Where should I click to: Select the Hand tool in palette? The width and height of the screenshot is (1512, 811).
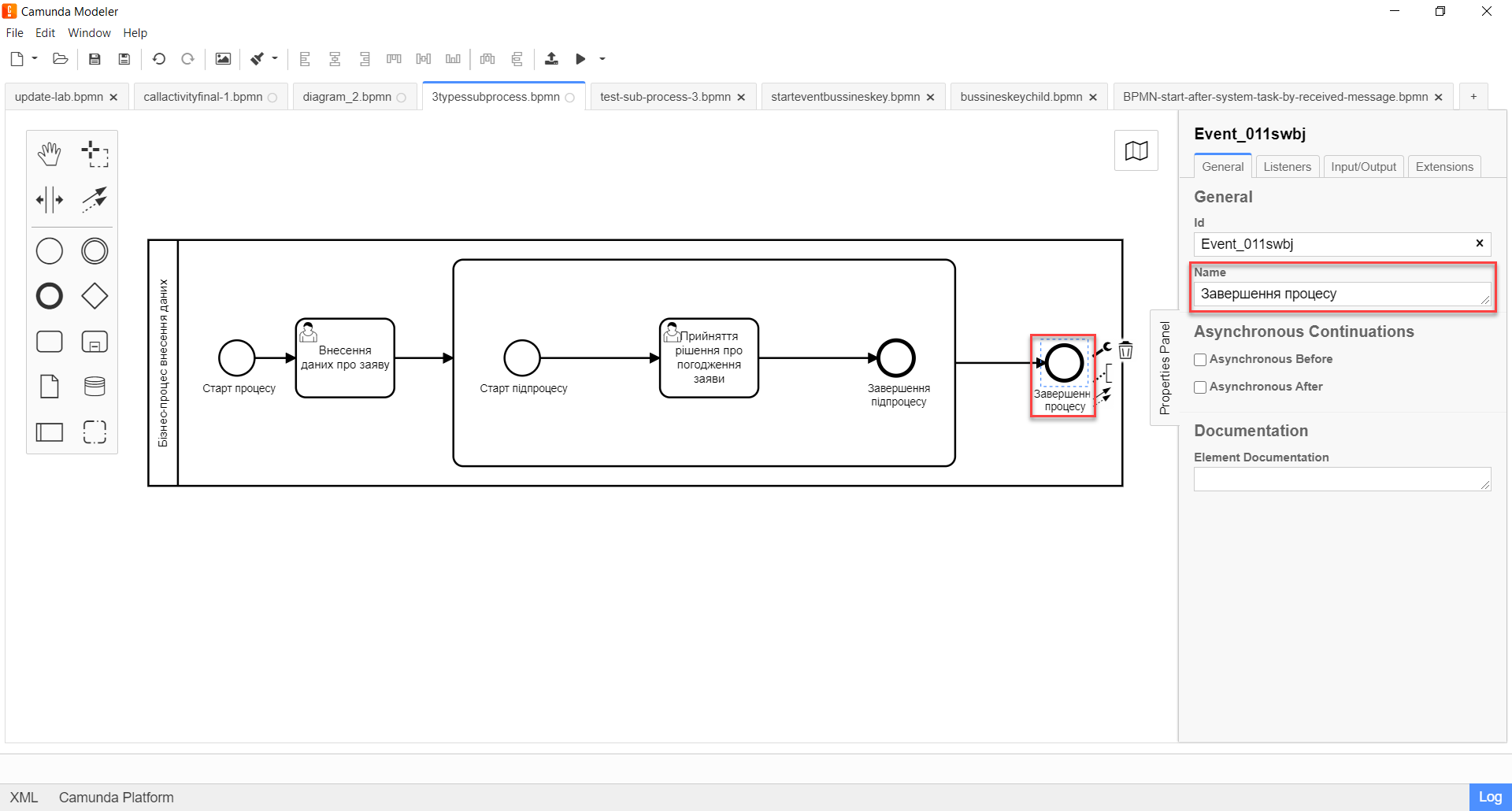pyautogui.click(x=50, y=154)
